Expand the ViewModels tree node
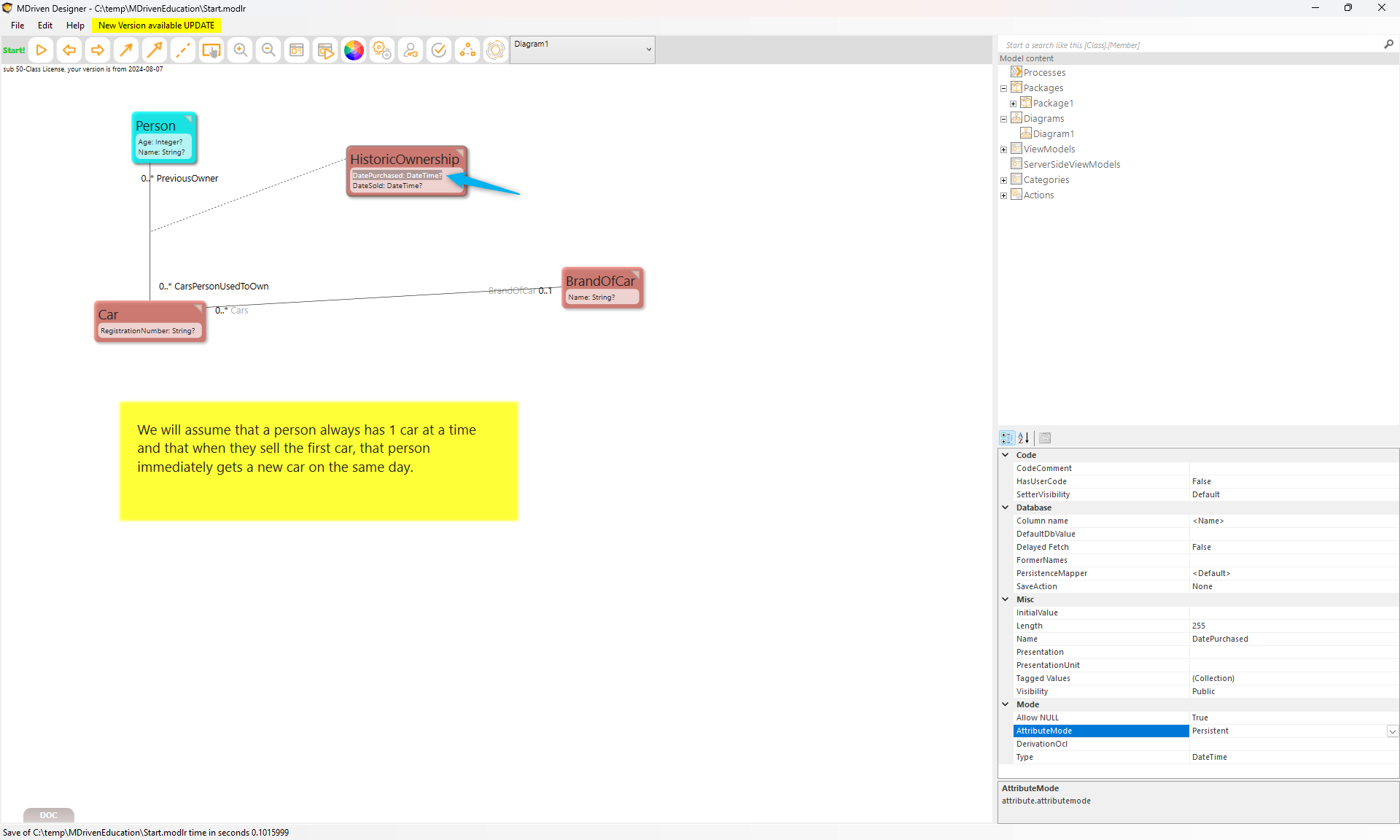1400x840 pixels. (x=1003, y=149)
